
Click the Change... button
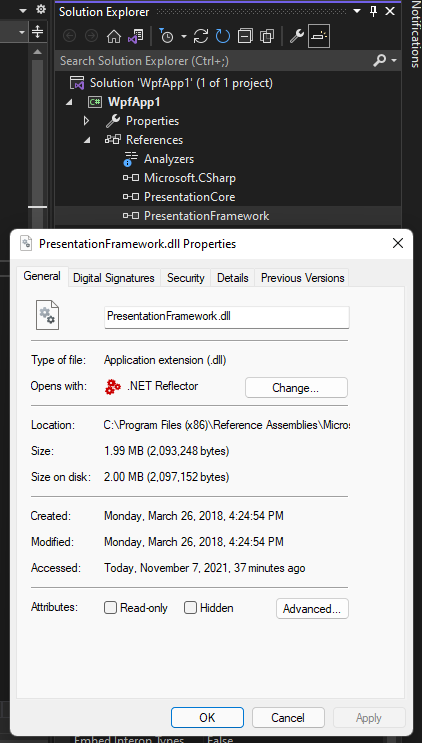click(296, 388)
